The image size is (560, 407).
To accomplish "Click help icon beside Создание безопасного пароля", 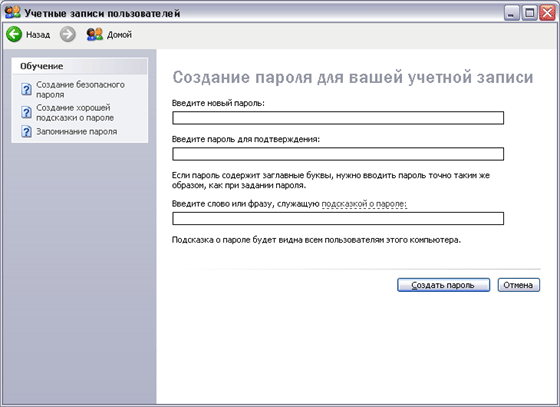I will (x=26, y=89).
